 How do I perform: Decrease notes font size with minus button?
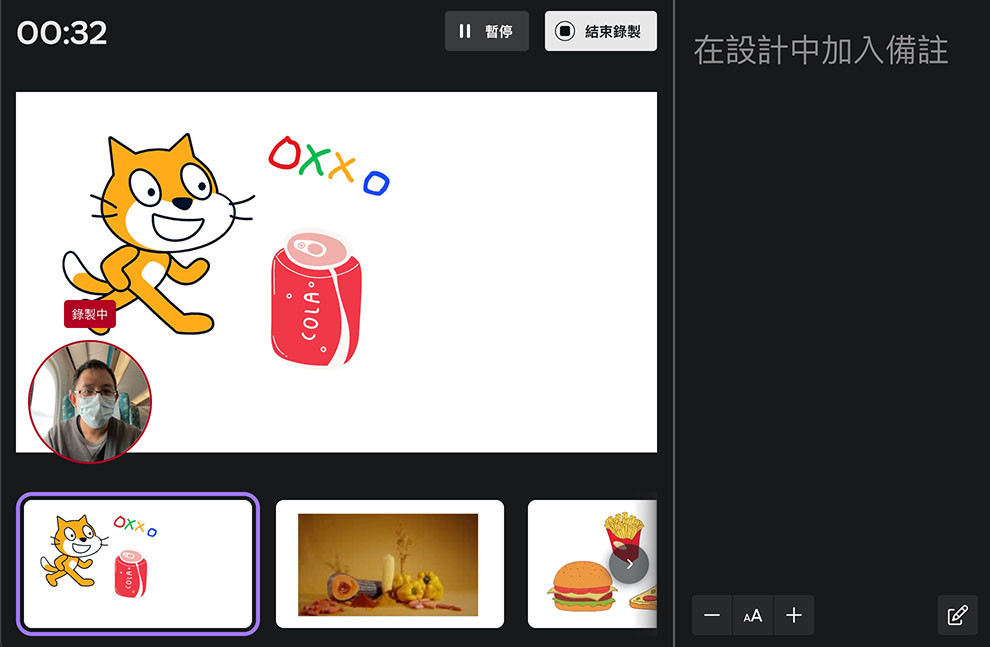[712, 615]
